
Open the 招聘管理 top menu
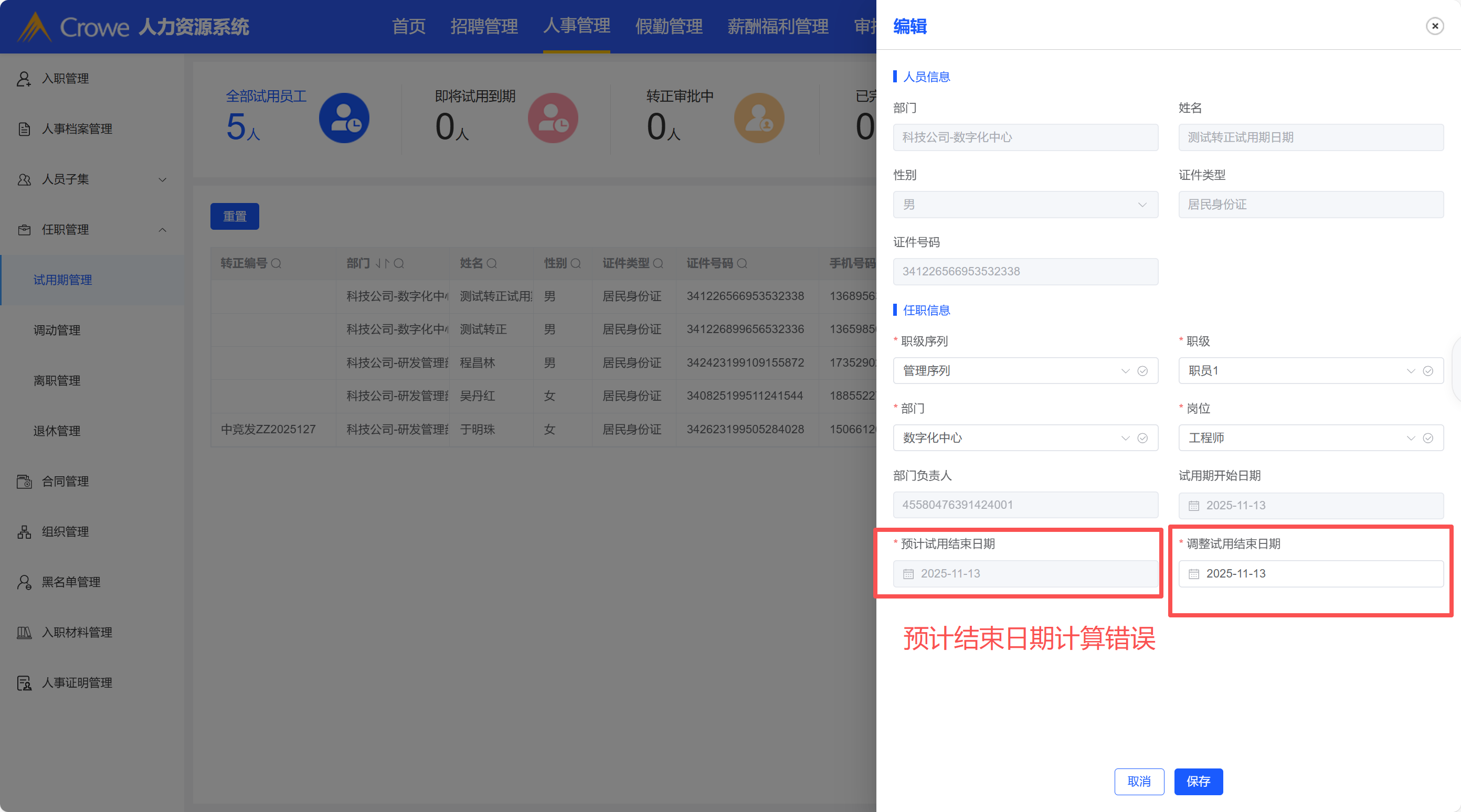click(484, 26)
